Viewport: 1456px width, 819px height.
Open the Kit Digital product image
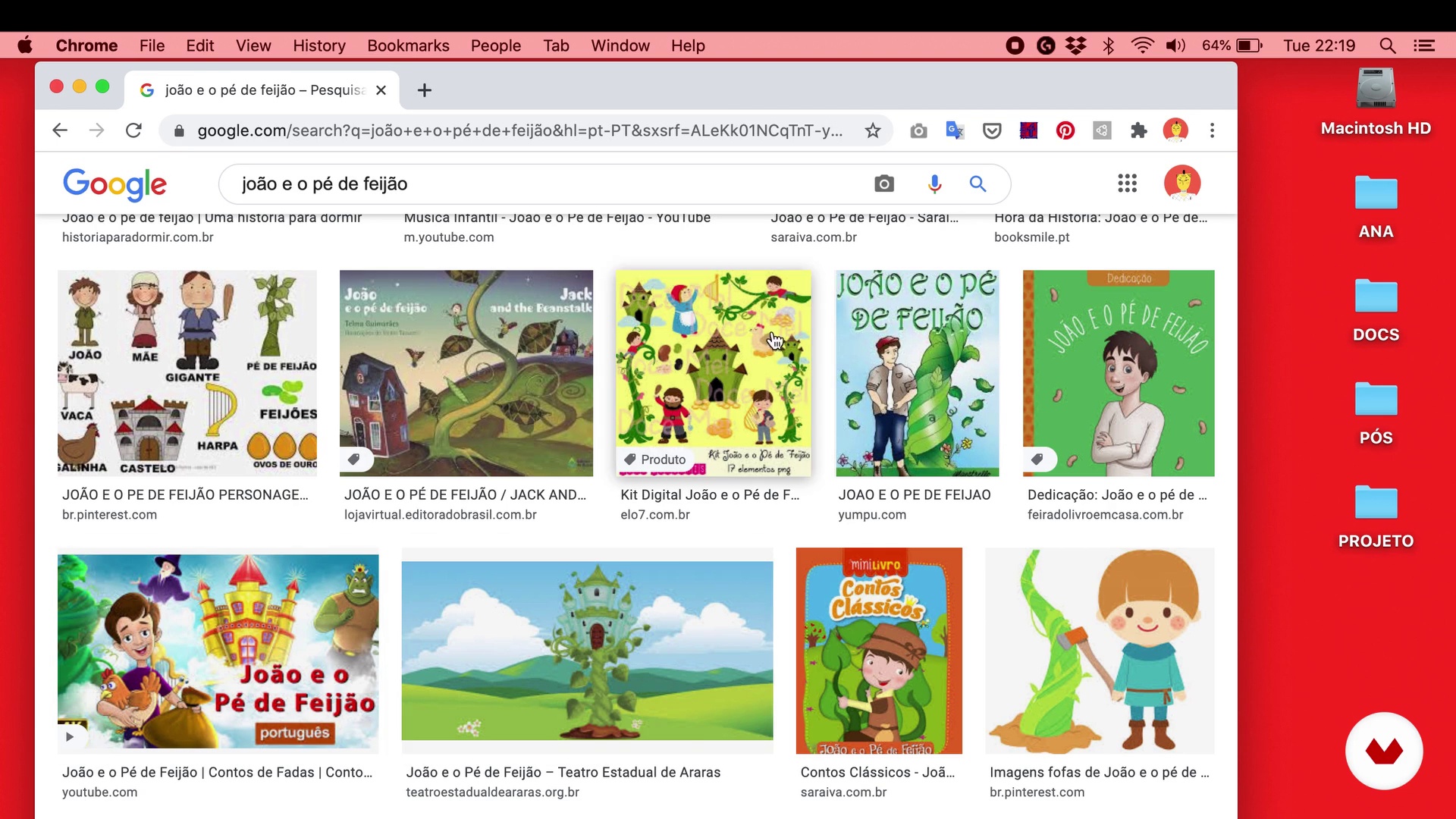coord(714,373)
